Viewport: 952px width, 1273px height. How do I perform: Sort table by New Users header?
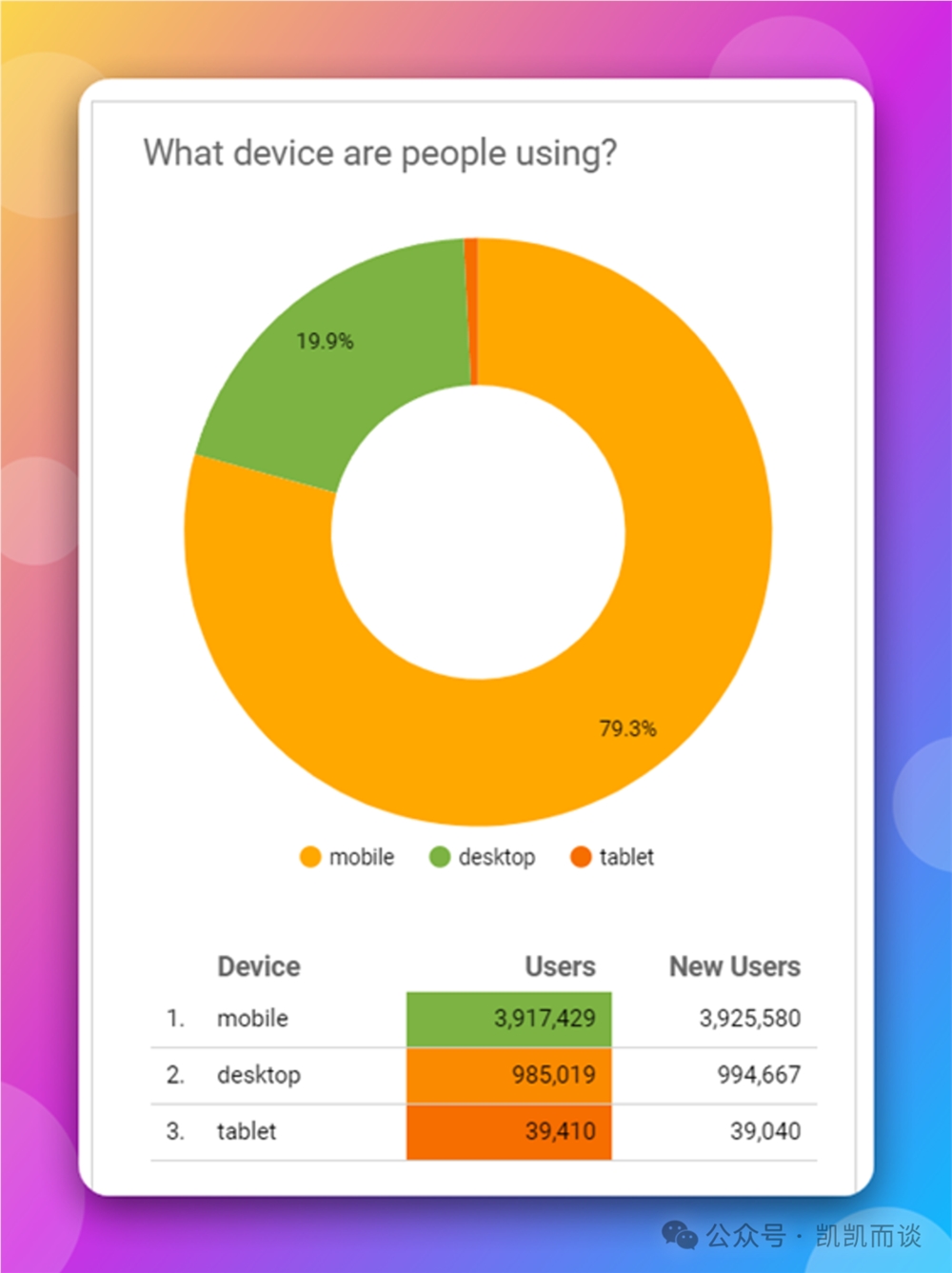735,966
